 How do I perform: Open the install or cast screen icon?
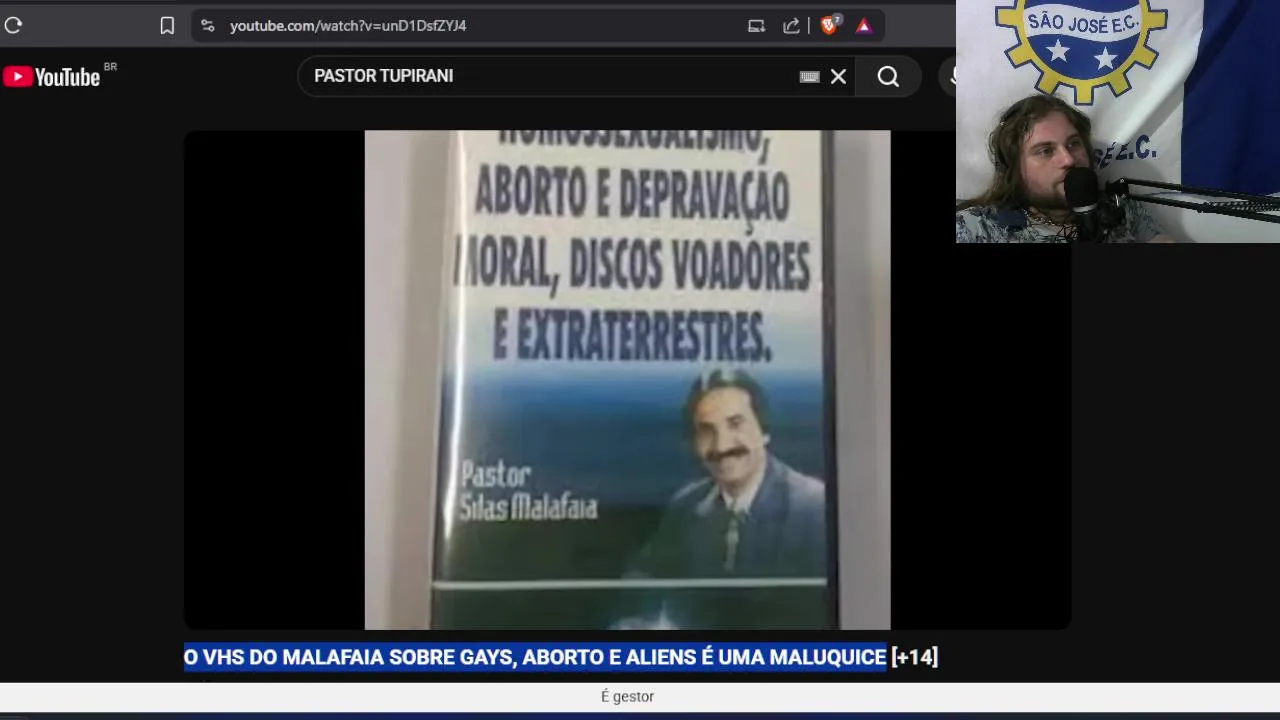756,26
